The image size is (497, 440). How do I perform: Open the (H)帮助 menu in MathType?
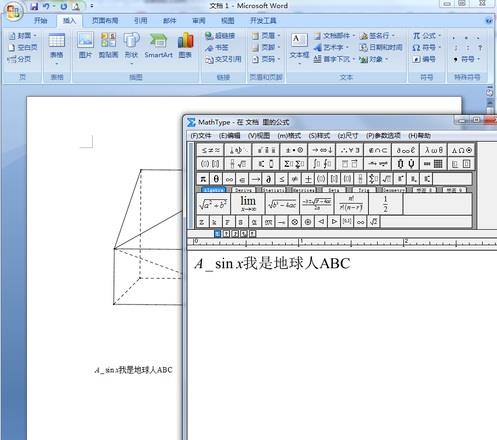coord(419,136)
